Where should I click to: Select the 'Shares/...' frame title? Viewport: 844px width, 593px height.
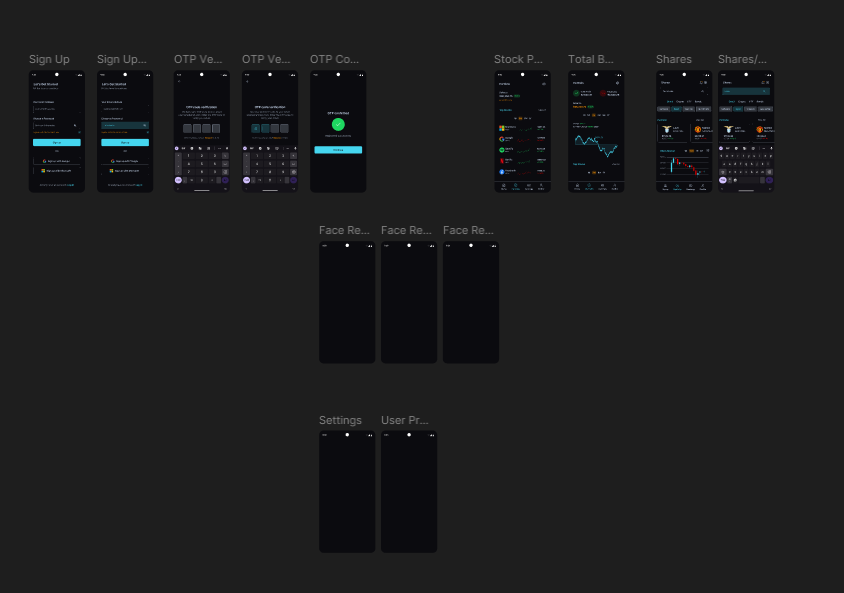(742, 59)
